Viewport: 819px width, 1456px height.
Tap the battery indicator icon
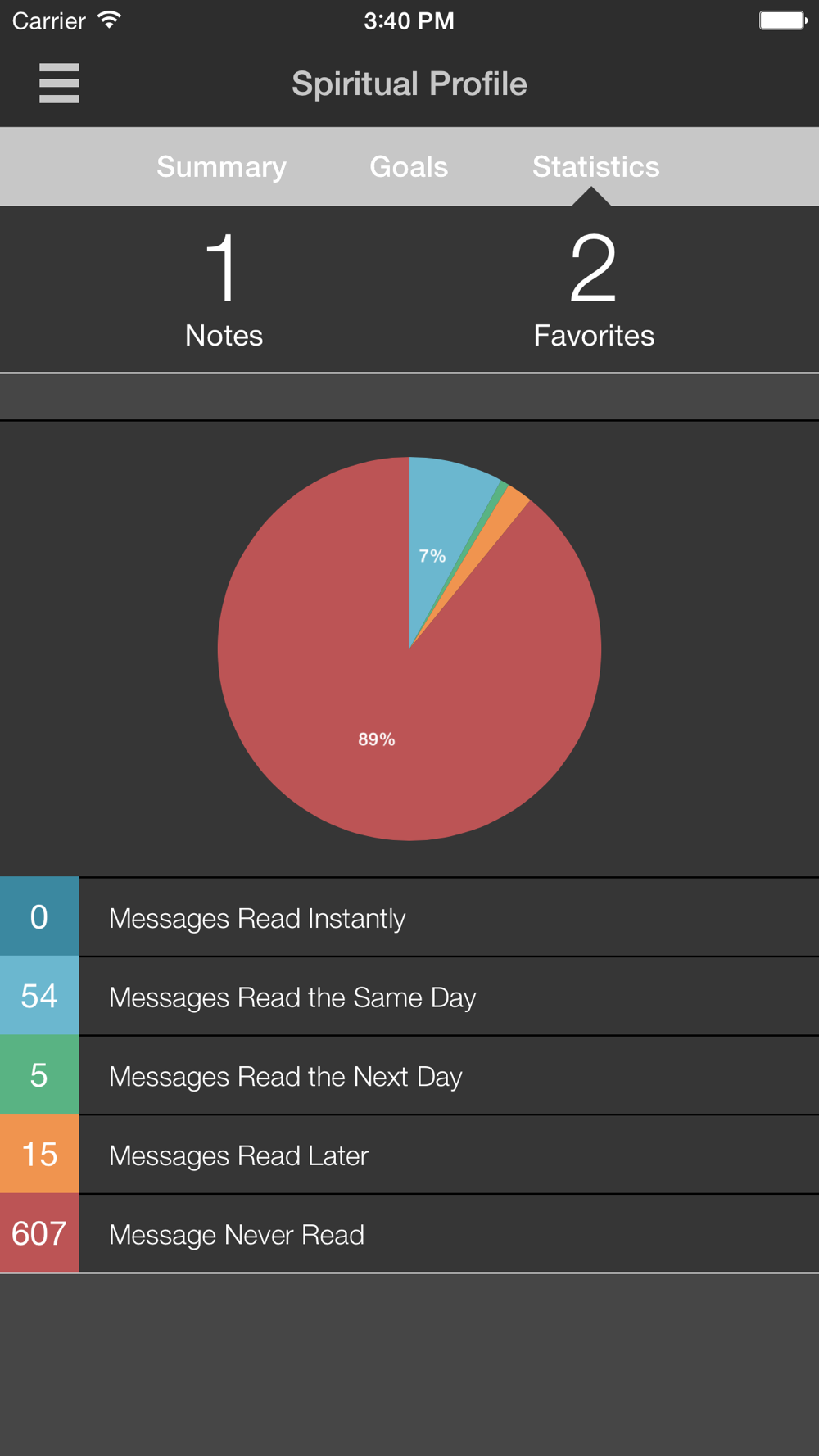pyautogui.click(x=783, y=20)
